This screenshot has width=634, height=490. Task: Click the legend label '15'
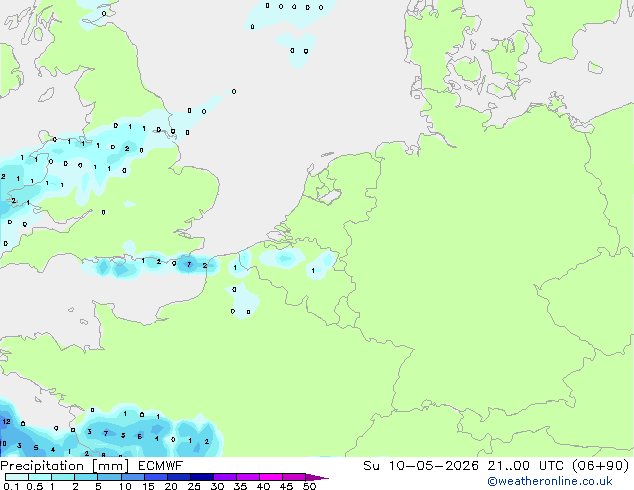(x=148, y=486)
